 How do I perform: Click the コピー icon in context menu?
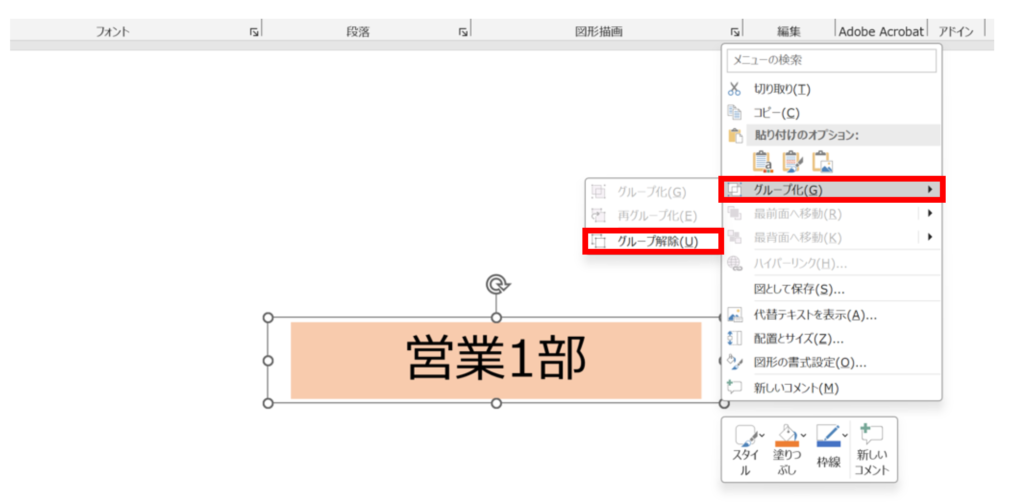[735, 113]
